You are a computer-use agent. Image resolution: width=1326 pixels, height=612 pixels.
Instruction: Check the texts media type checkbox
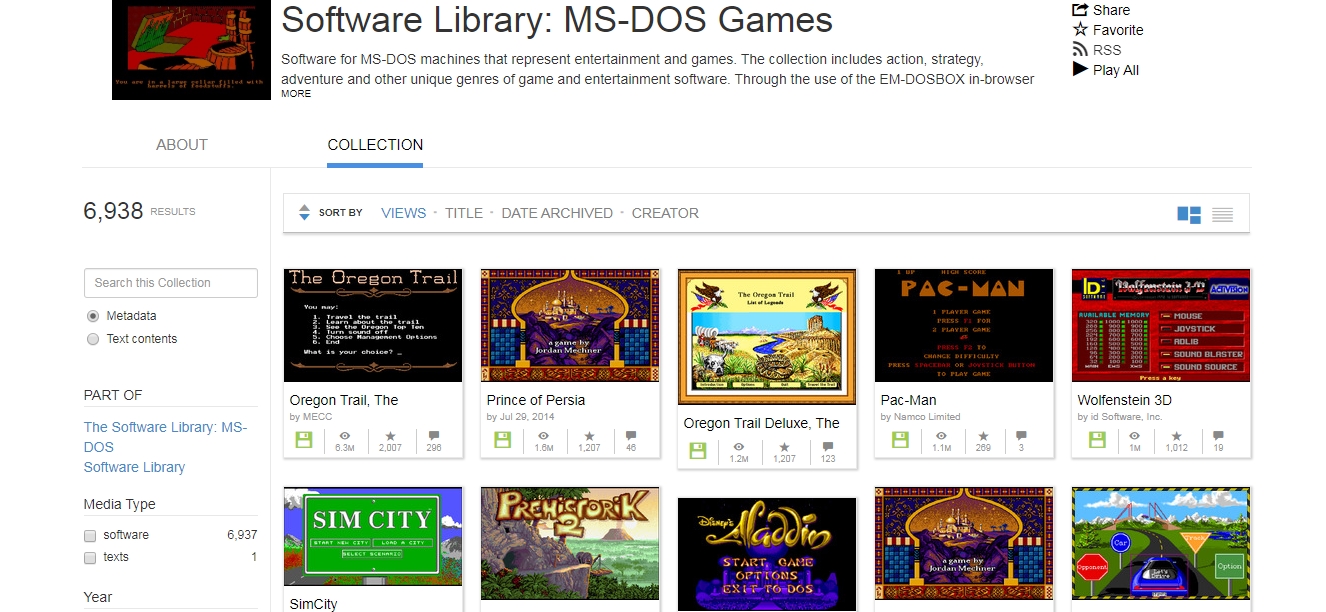click(x=91, y=557)
